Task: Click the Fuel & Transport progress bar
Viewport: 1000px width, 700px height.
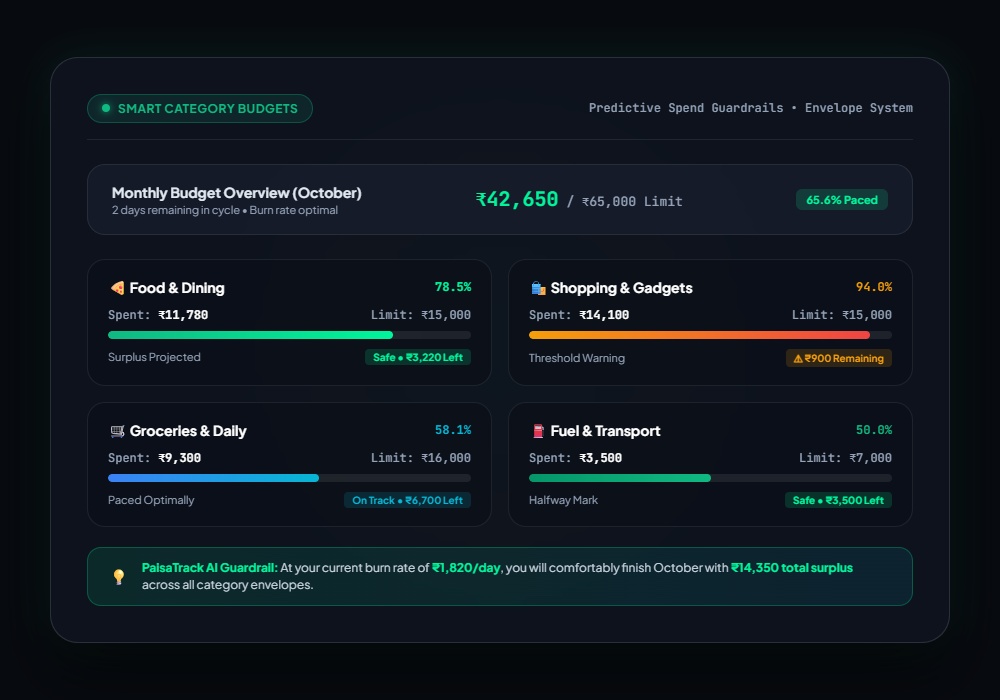Action: coord(710,478)
